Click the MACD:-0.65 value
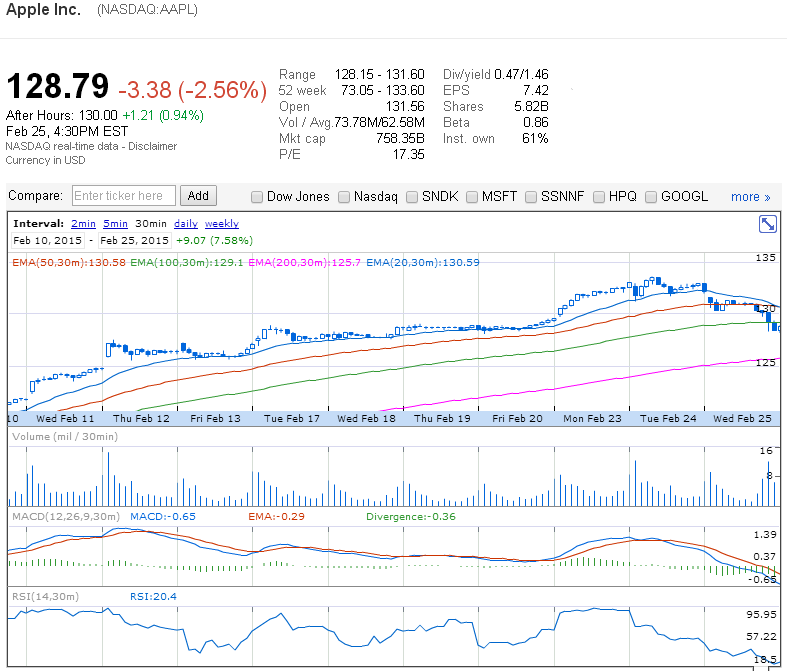Image resolution: width=787 pixels, height=671 pixels. (x=163, y=516)
